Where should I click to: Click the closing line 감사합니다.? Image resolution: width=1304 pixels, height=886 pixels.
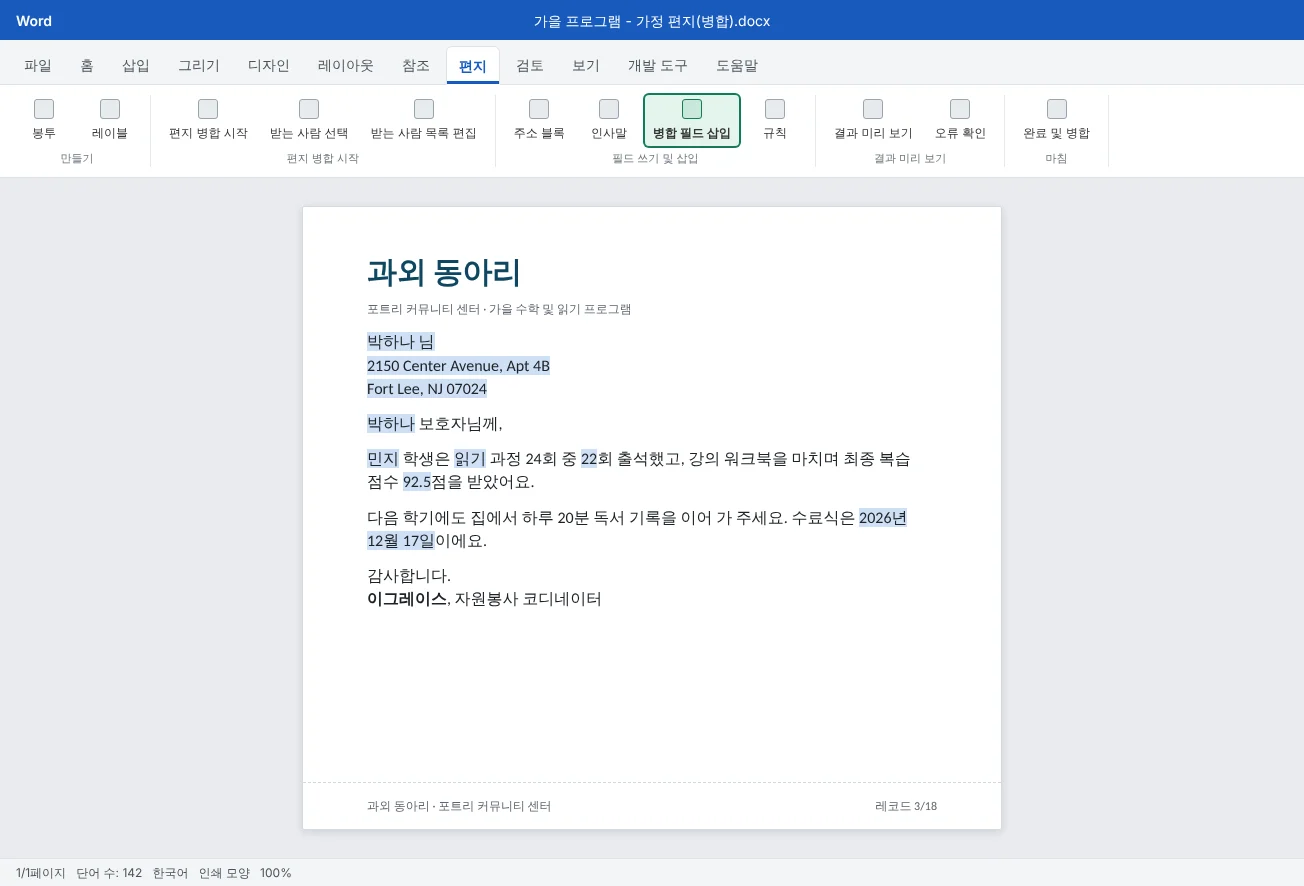point(409,576)
